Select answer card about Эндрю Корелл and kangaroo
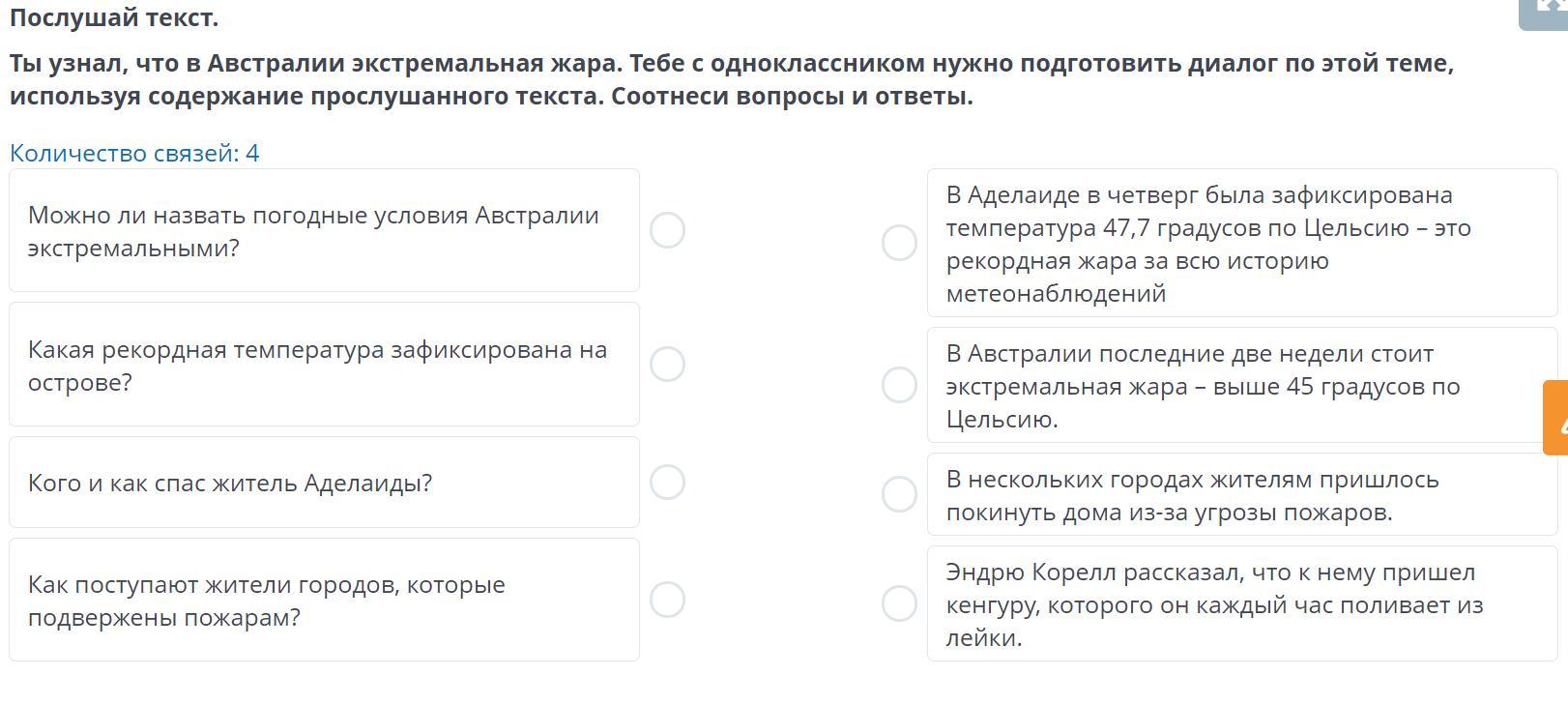 (x=1241, y=604)
